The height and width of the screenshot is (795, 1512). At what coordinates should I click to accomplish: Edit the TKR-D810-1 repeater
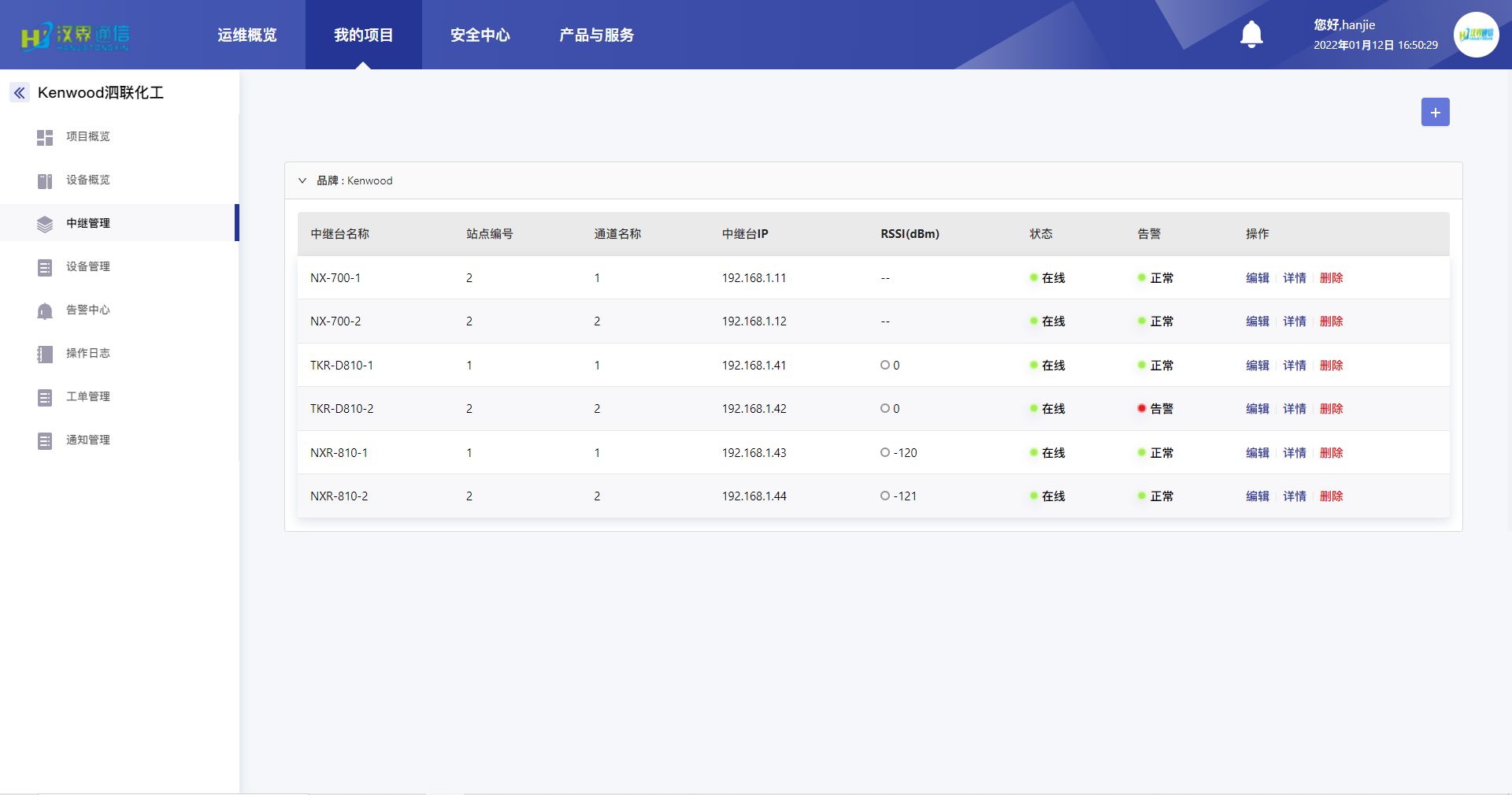click(1258, 366)
